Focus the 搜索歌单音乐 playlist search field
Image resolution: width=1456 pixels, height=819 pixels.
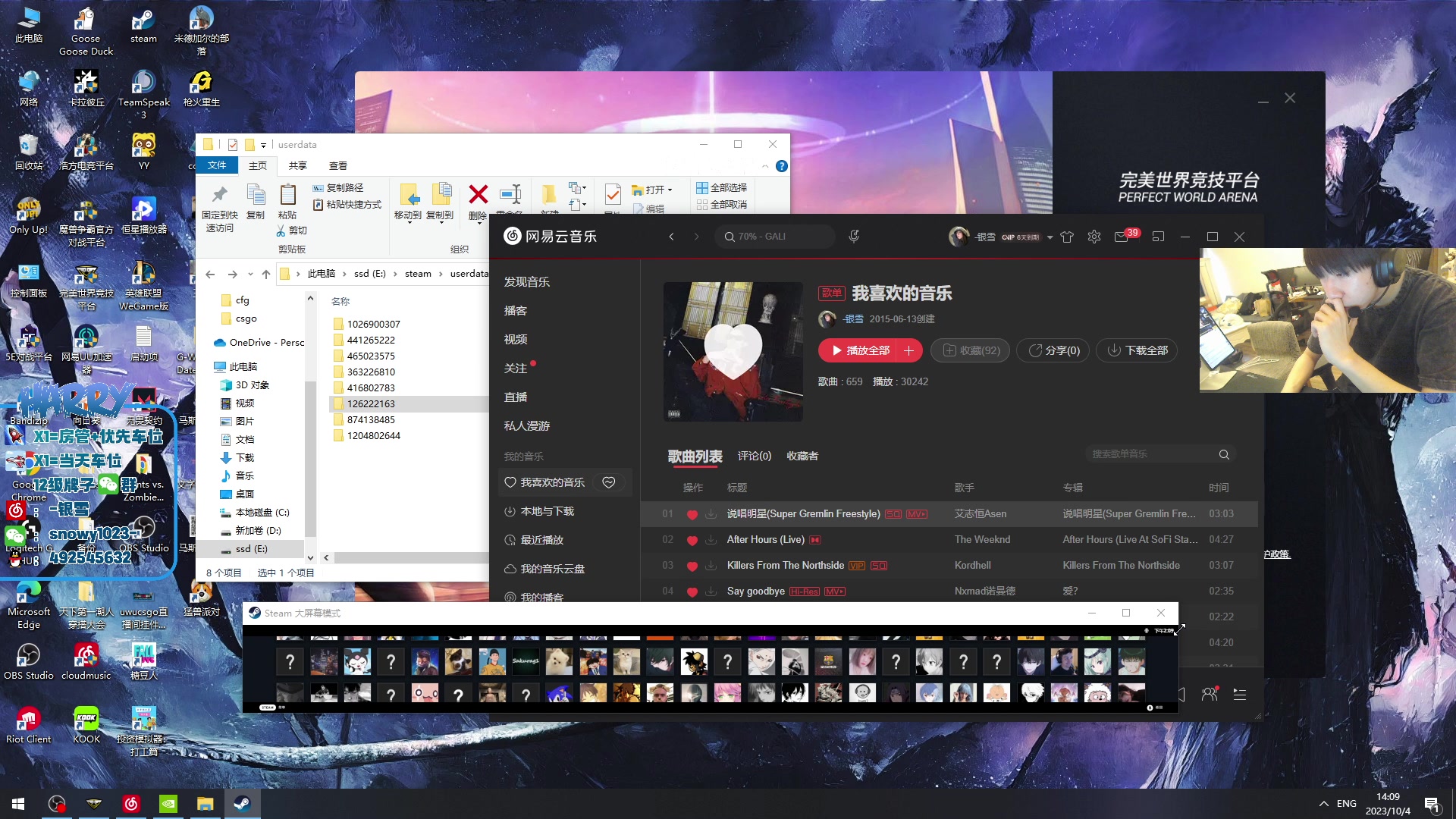point(1152,454)
